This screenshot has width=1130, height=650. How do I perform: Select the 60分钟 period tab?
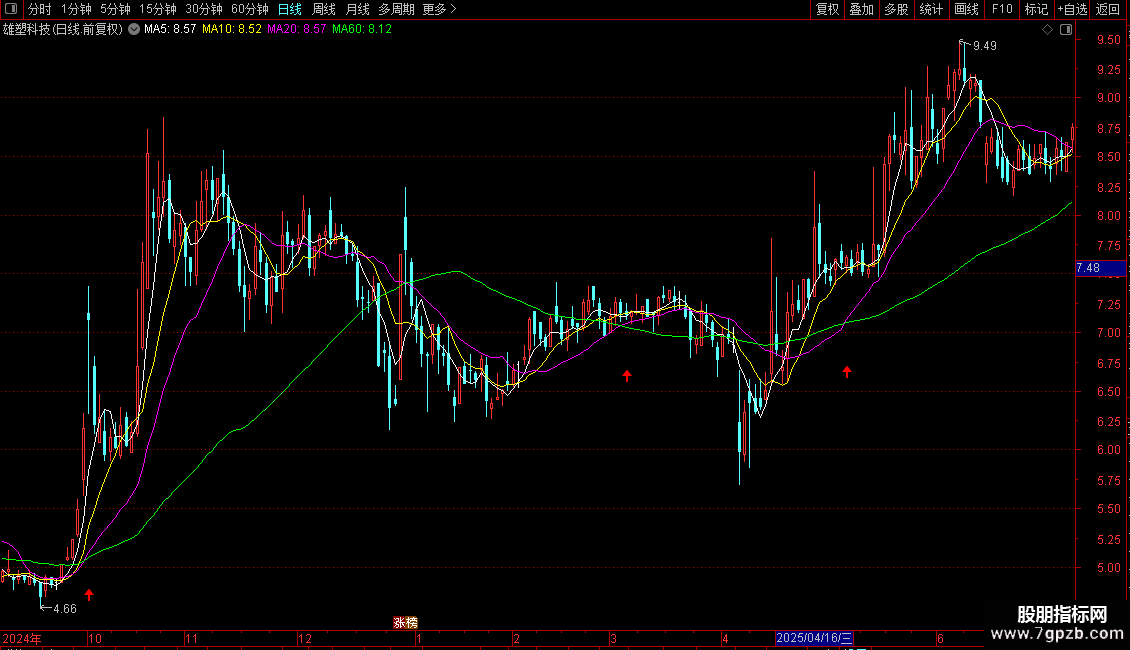(250, 9)
